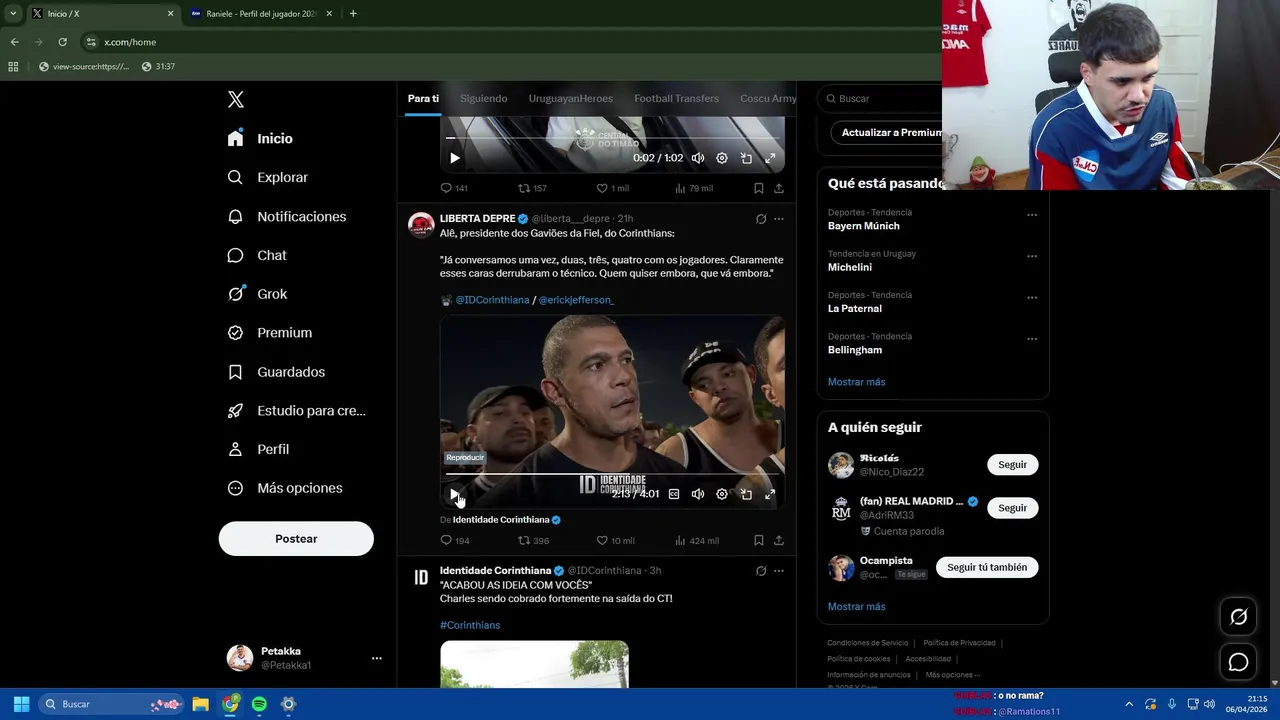1280x720 pixels.
Task: Open the #Corinthians hashtag
Action: (470, 625)
